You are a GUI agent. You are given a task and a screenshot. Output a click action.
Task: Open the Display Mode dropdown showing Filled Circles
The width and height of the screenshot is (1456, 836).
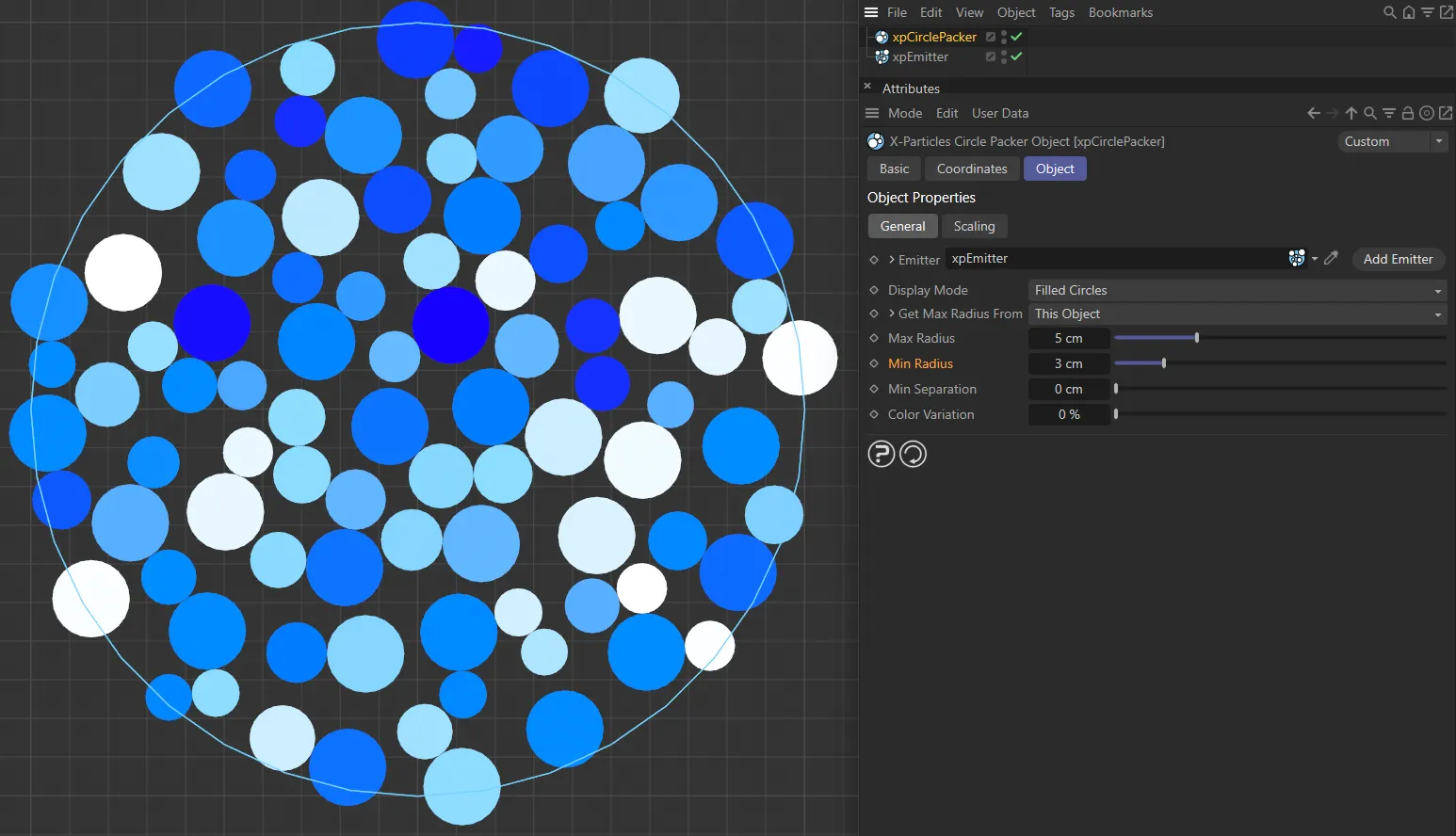tap(1237, 290)
